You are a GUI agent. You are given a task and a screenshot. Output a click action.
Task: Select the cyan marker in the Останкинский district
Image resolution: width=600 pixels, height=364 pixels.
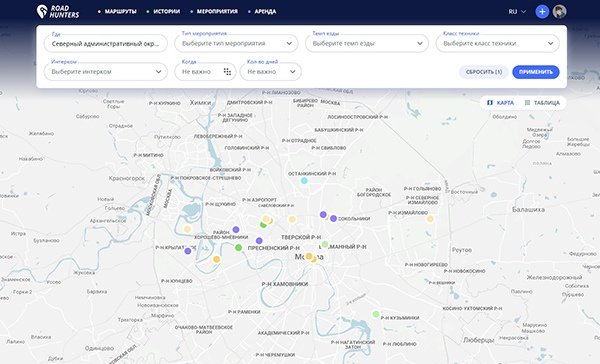click(304, 181)
